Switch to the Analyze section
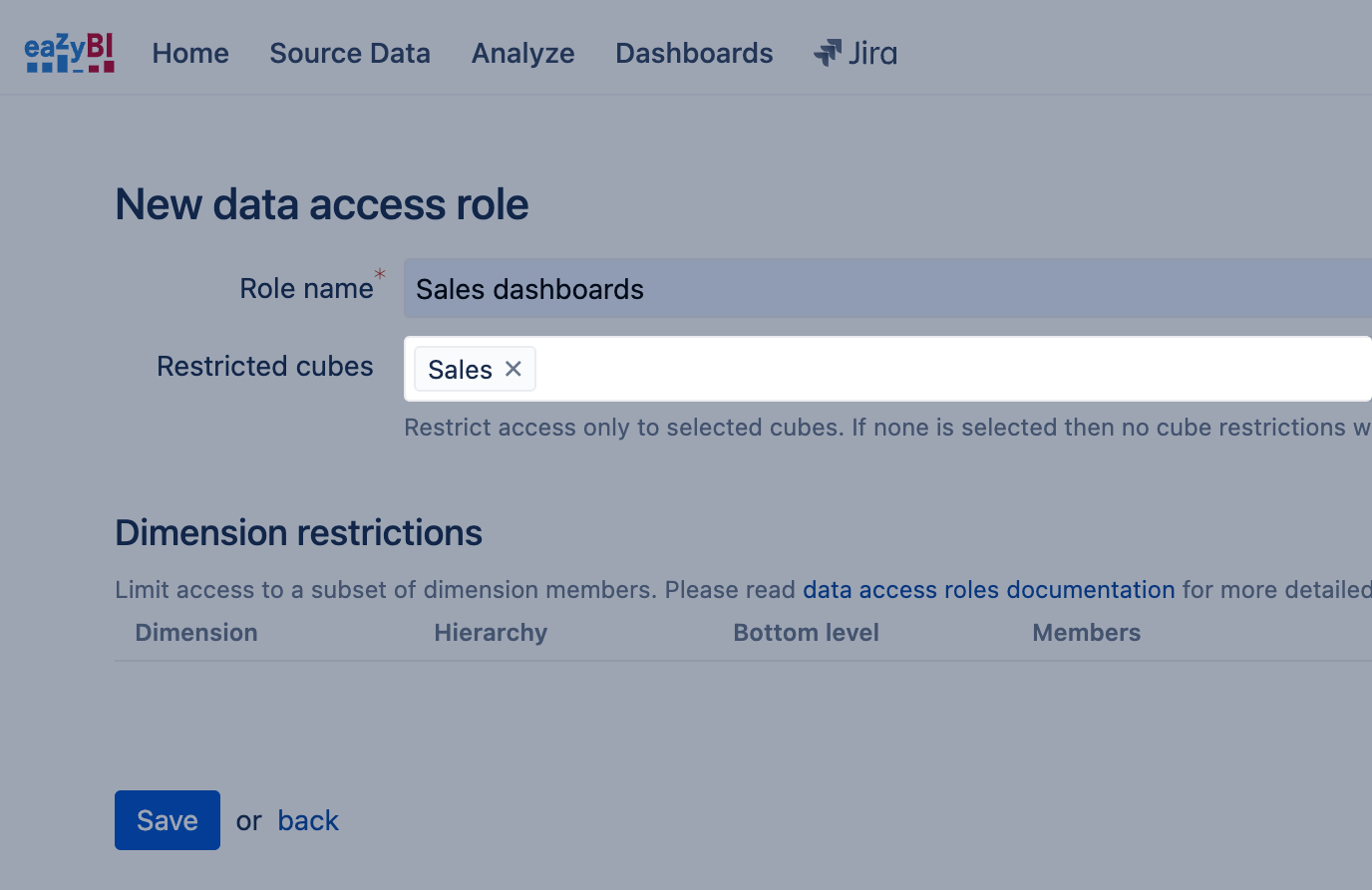 (x=522, y=53)
